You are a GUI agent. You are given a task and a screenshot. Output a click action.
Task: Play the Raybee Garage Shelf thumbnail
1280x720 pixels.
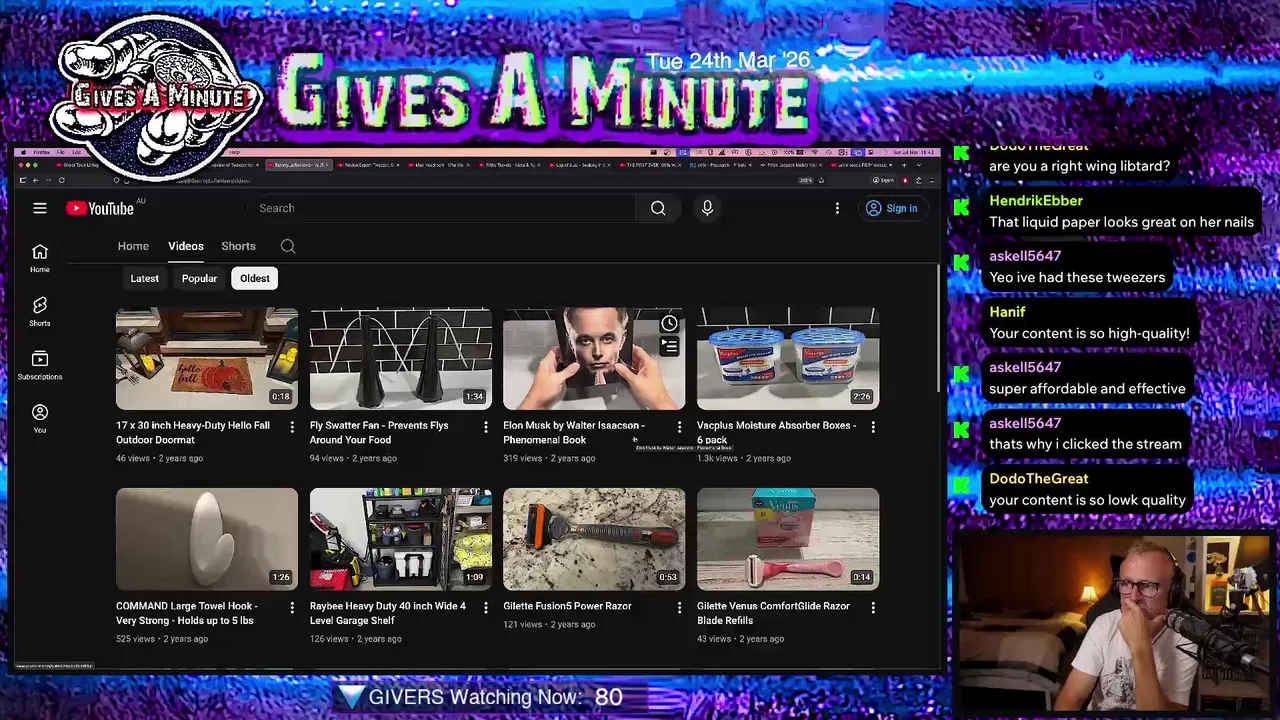pos(400,539)
